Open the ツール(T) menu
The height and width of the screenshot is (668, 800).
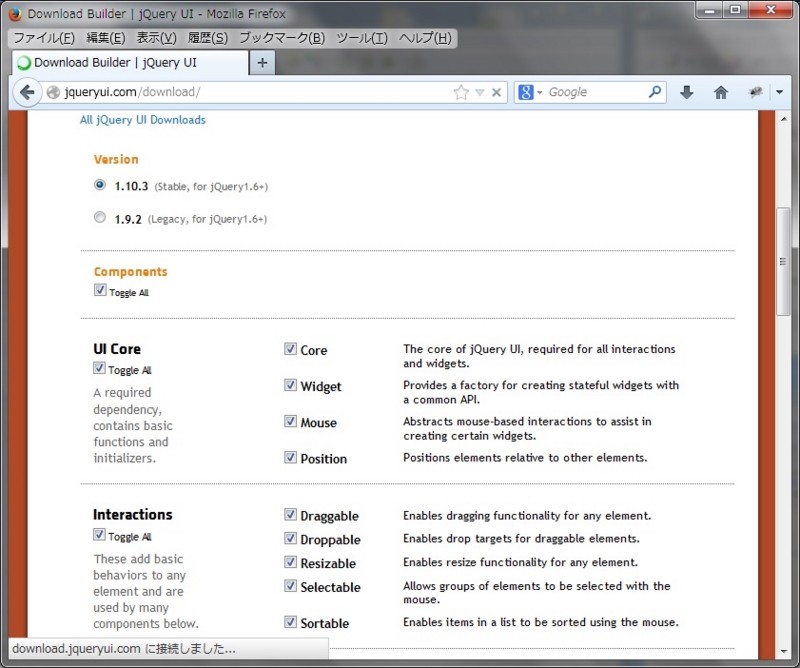(x=362, y=38)
